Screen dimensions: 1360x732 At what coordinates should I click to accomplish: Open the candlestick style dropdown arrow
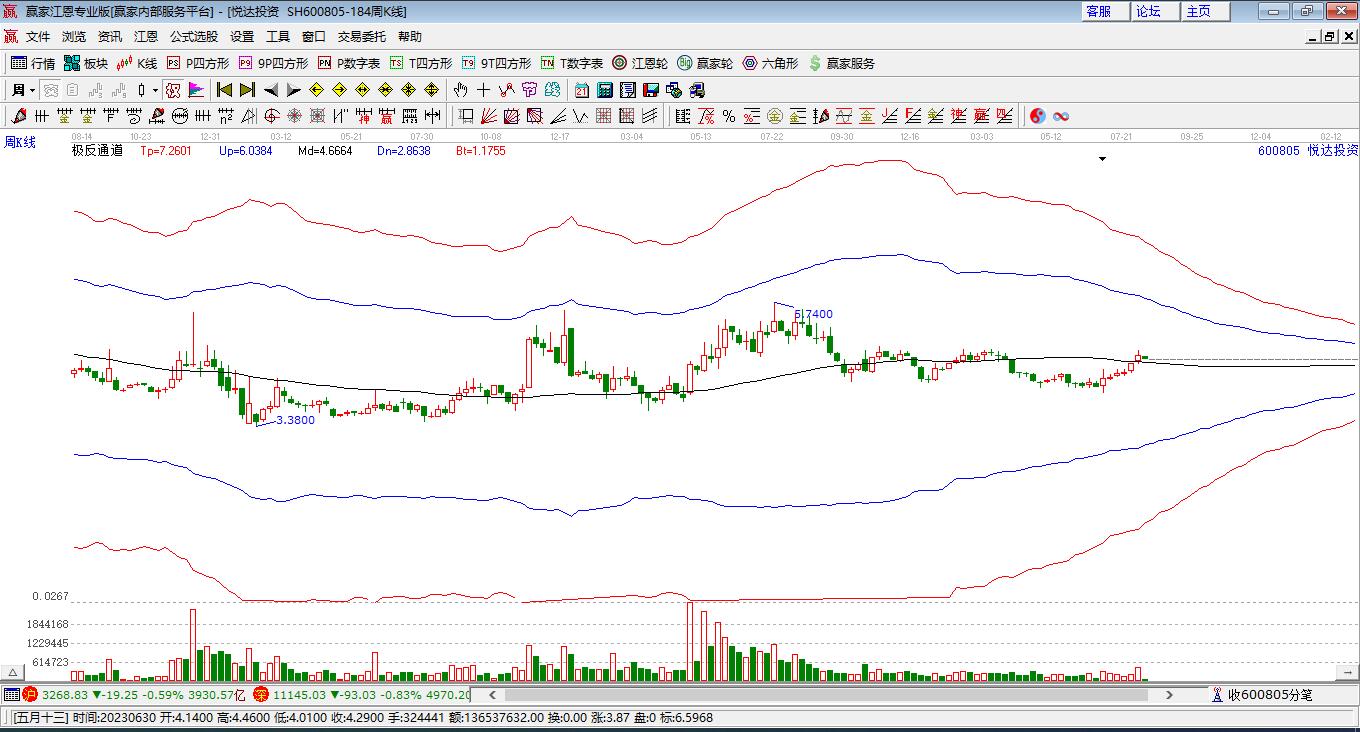coord(155,90)
